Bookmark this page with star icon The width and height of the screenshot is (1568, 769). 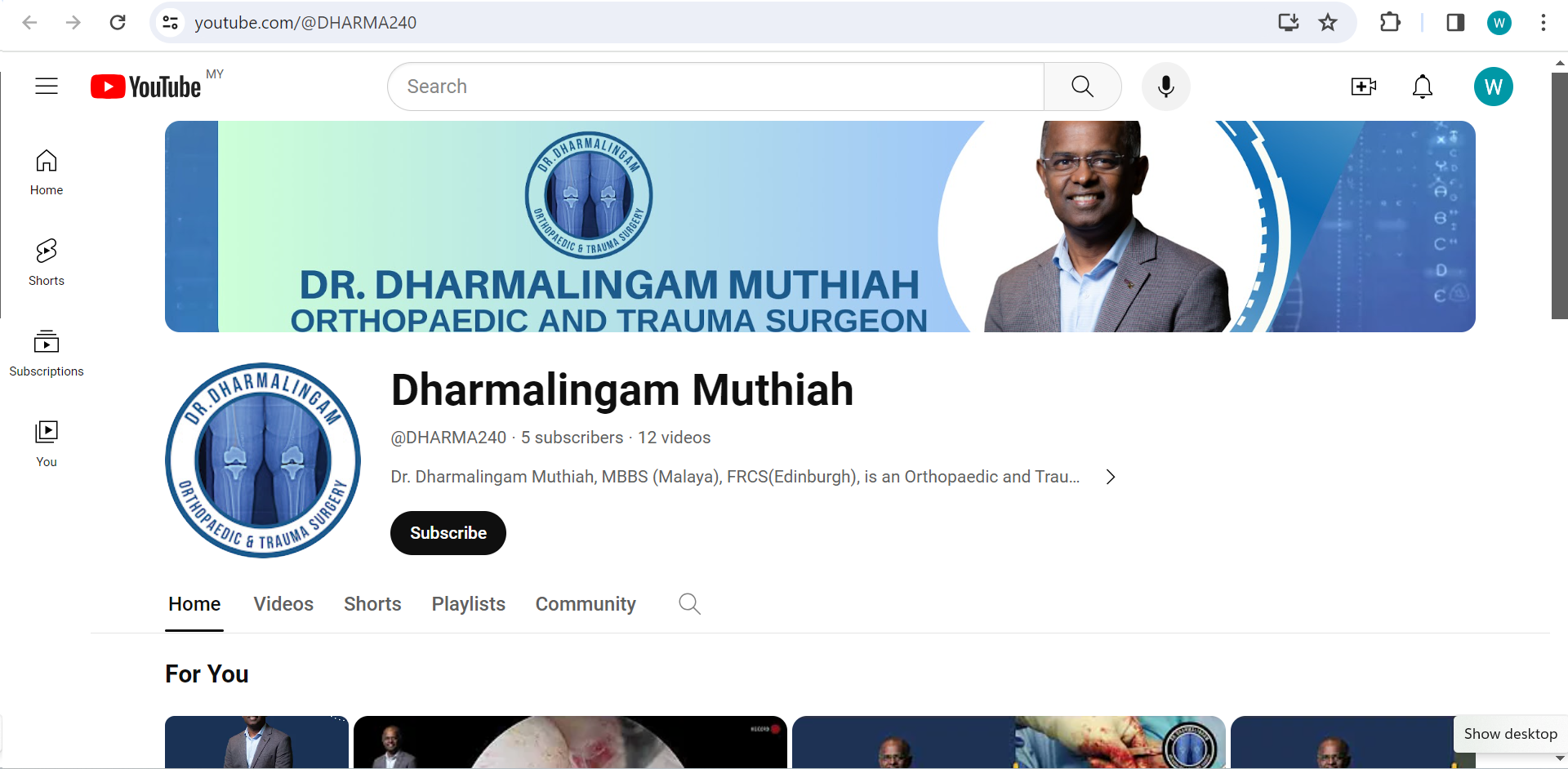[1328, 22]
